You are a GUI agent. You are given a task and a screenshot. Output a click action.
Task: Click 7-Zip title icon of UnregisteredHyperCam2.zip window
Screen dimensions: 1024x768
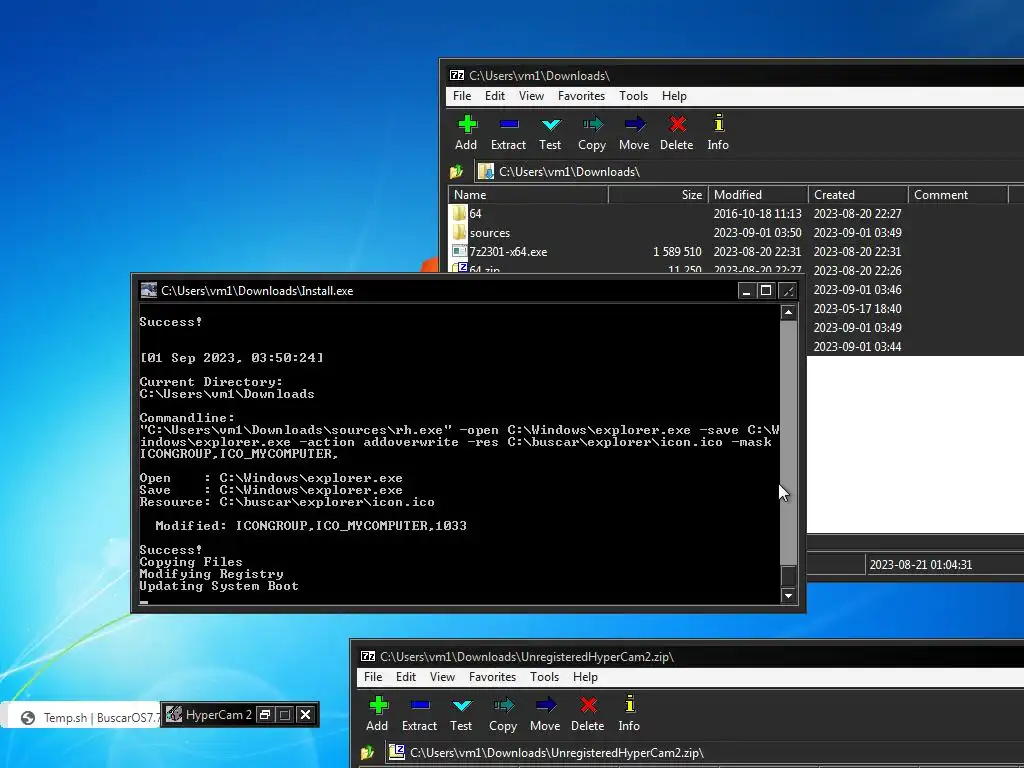coord(368,656)
